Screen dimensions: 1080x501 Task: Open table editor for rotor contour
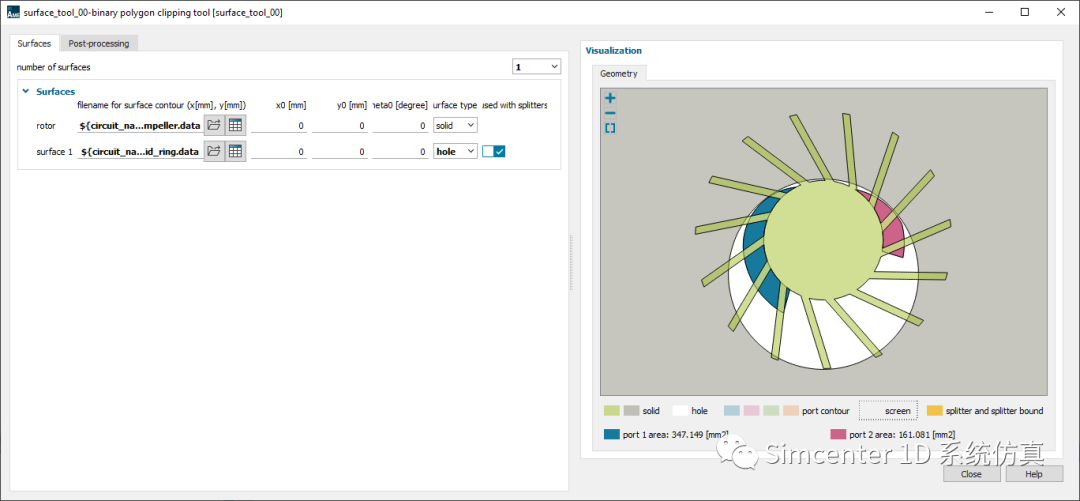235,125
